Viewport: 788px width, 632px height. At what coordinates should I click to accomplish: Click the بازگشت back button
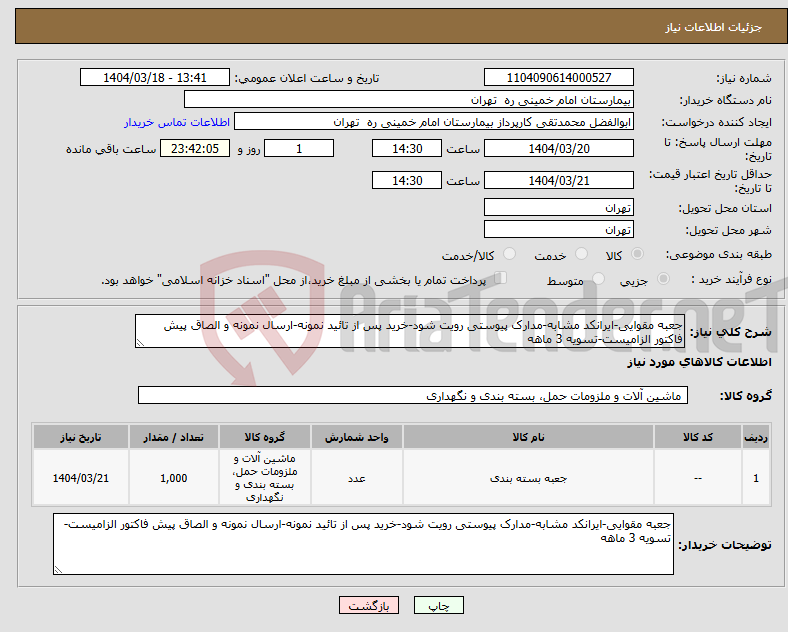click(x=369, y=605)
